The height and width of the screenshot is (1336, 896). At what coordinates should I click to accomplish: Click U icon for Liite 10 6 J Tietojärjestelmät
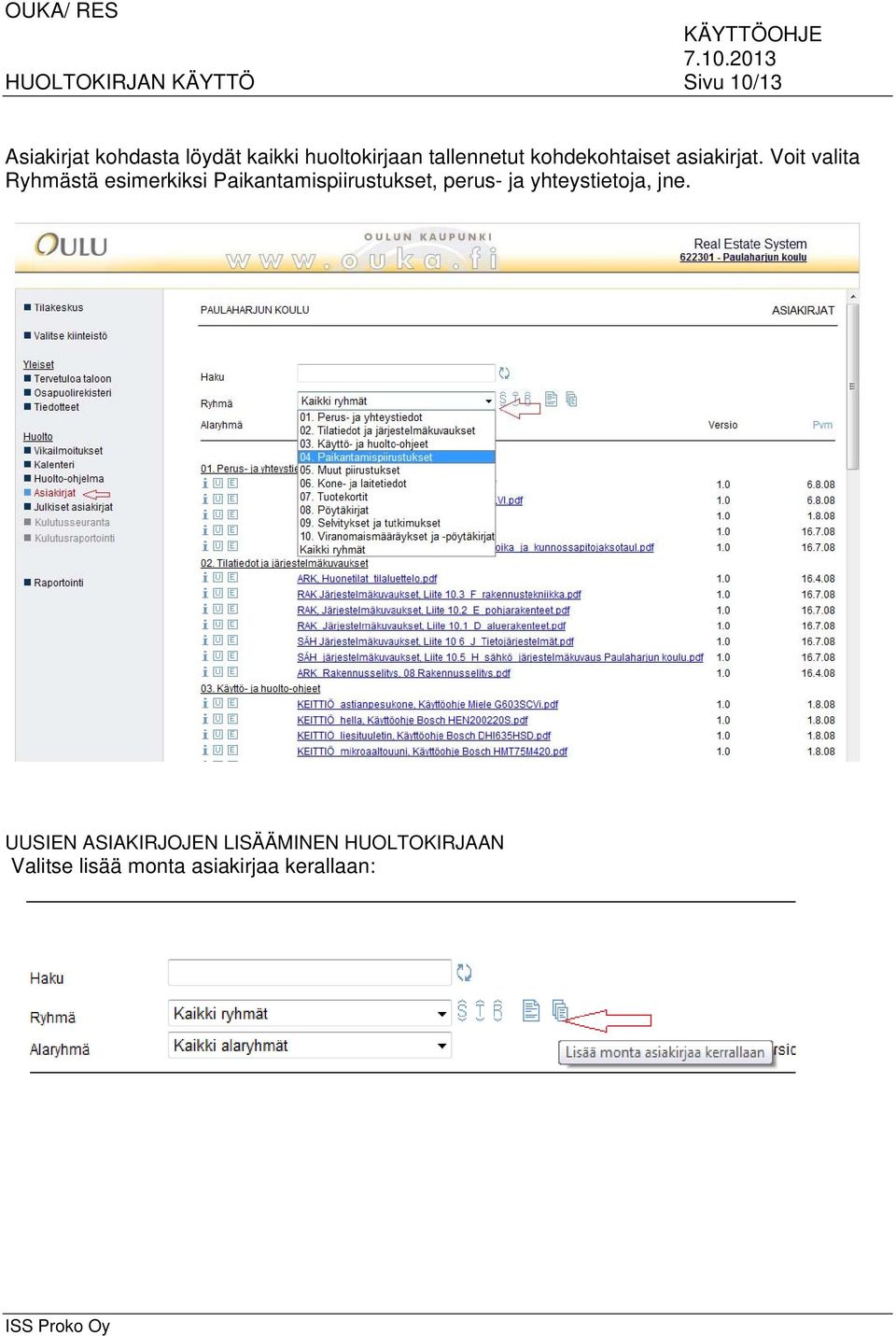point(217,640)
